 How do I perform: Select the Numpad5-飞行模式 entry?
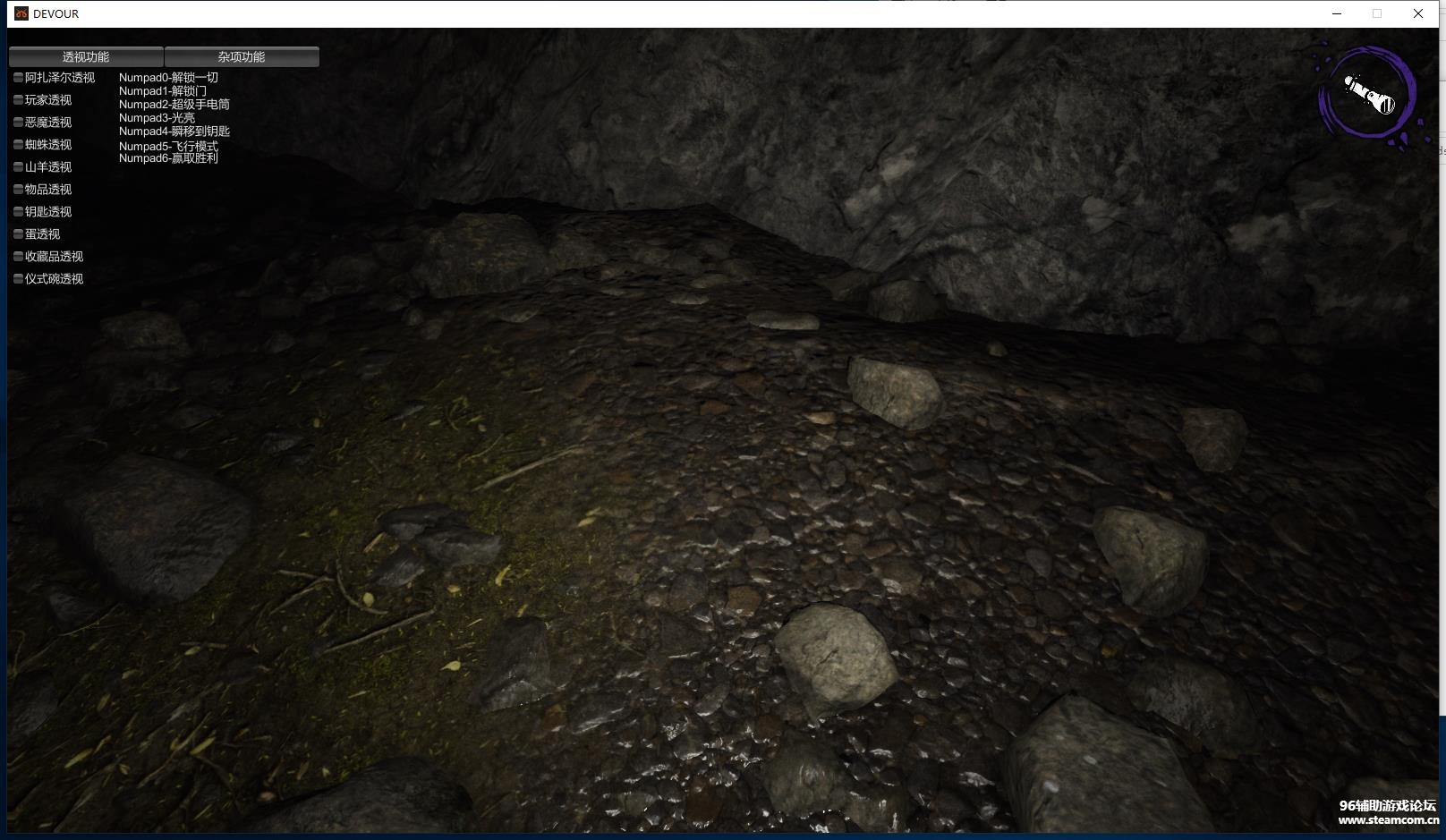pos(168,146)
